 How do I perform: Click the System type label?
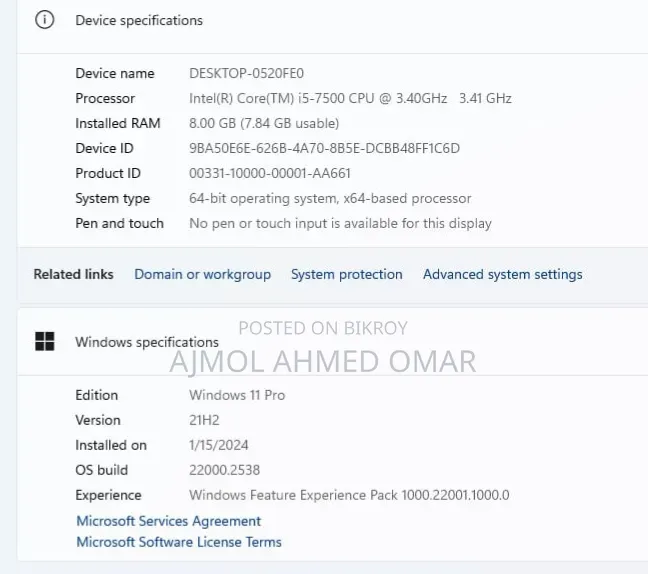click(112, 198)
